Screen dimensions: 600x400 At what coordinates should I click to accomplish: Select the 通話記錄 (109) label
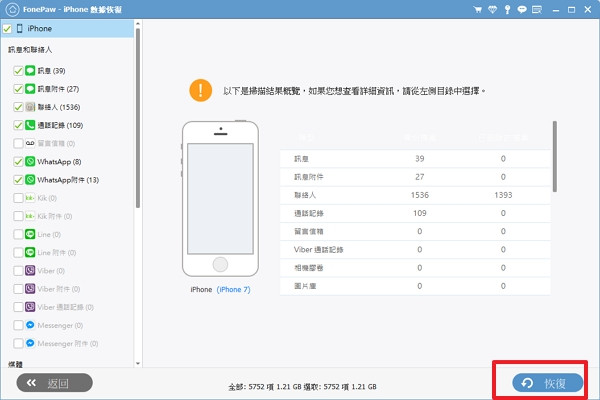pos(60,125)
